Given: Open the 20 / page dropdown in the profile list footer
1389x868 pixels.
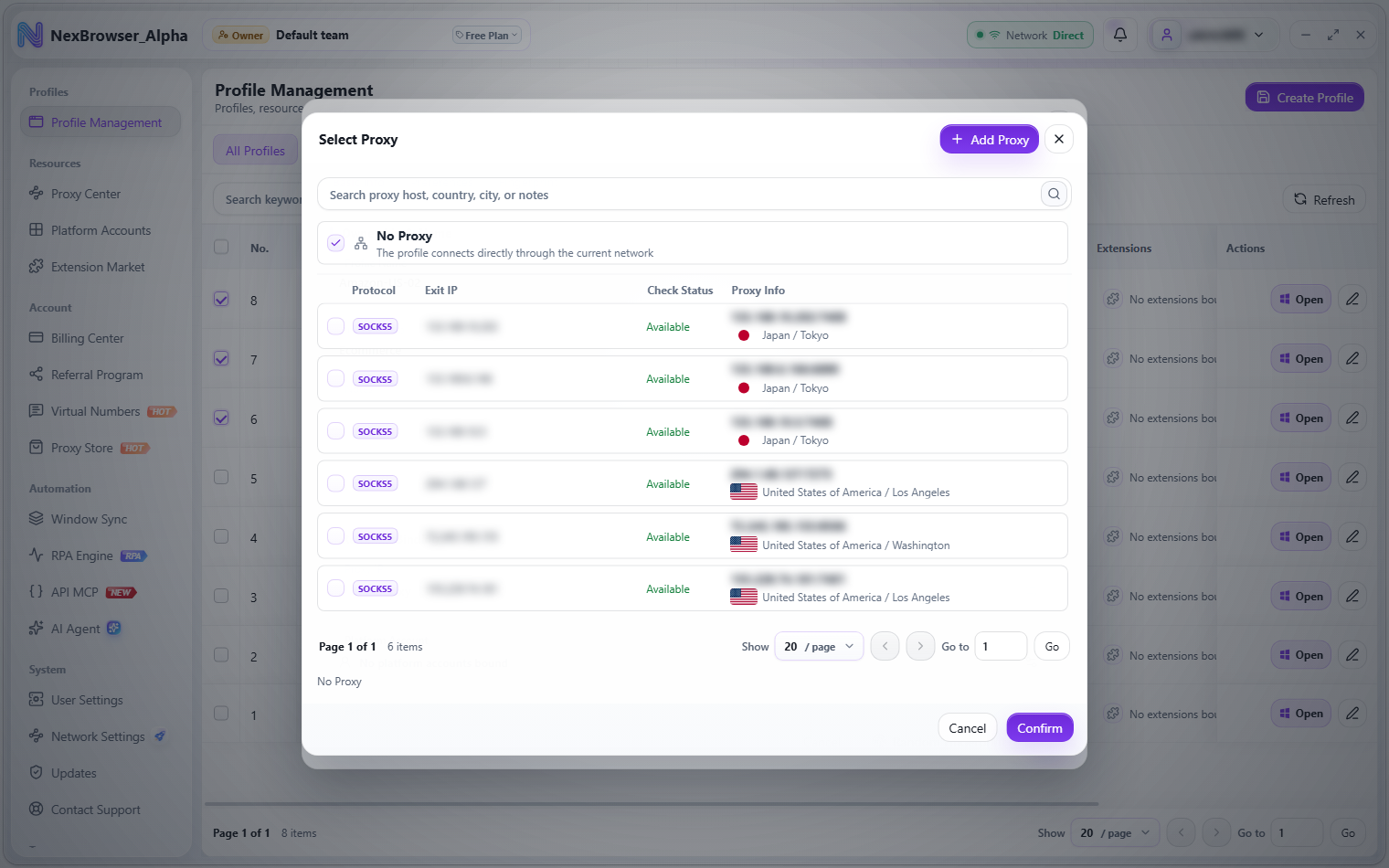Looking at the screenshot, I should (x=1115, y=832).
